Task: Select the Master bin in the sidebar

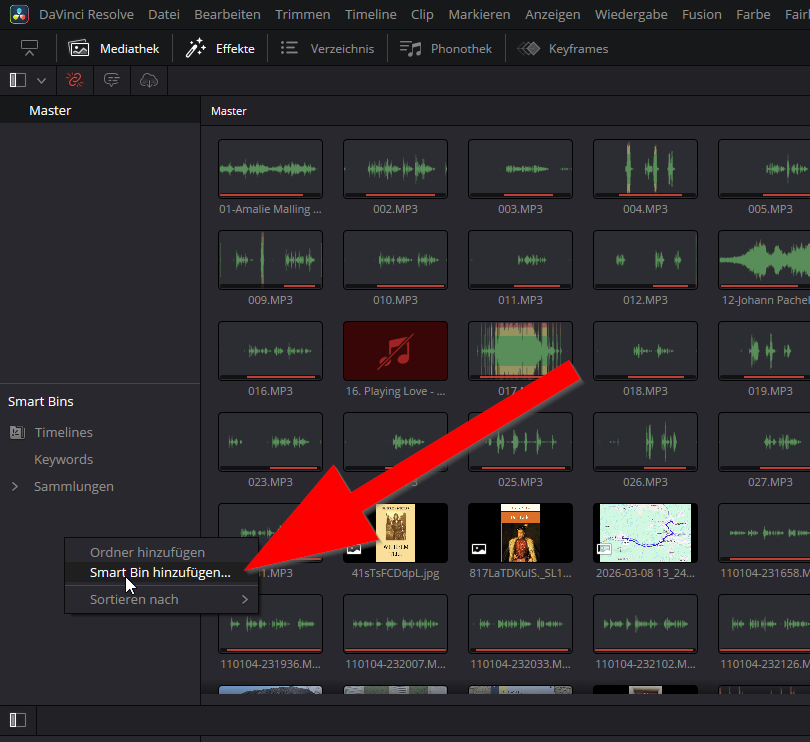Action: click(x=50, y=111)
